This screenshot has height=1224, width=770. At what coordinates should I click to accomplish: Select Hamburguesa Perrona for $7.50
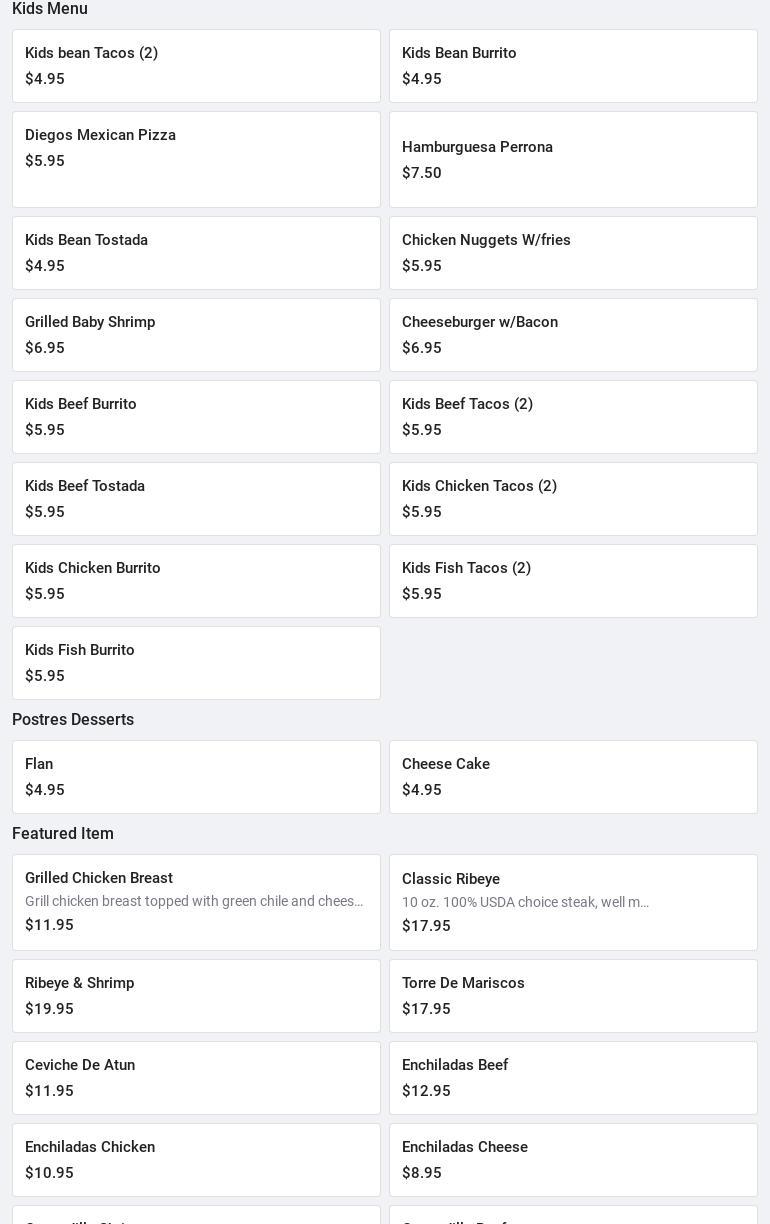(573, 160)
